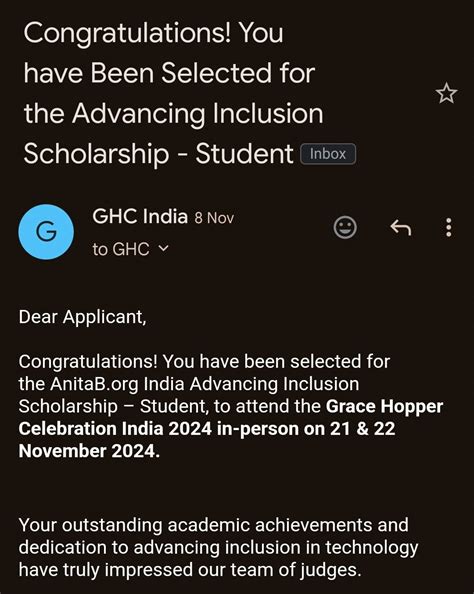474x594 pixels.
Task: Open the three-dot more options menu
Action: coord(449,228)
